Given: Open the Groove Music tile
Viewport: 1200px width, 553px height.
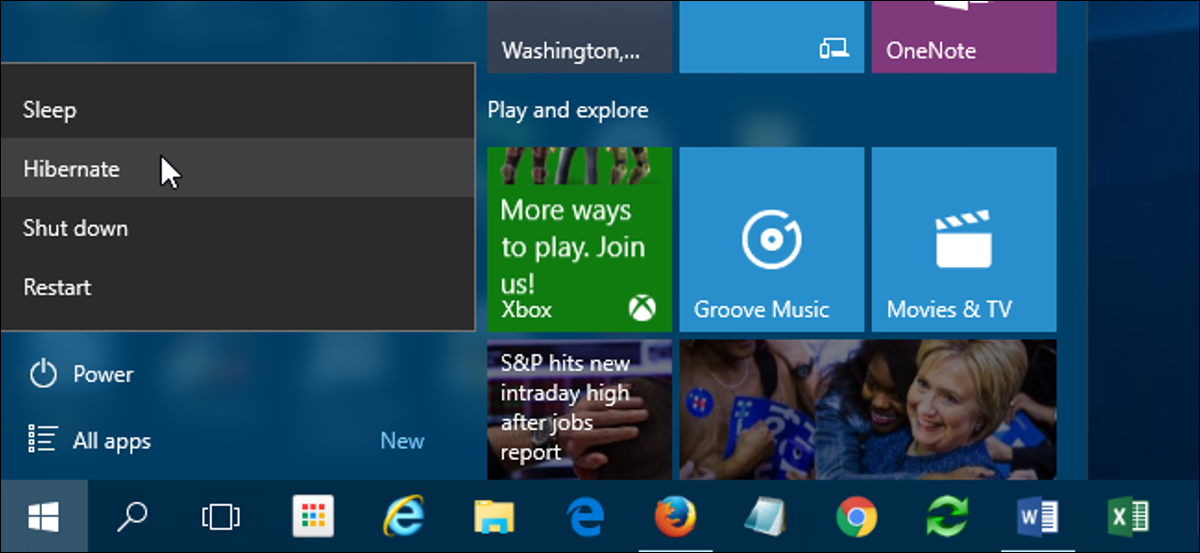Looking at the screenshot, I should 771,239.
